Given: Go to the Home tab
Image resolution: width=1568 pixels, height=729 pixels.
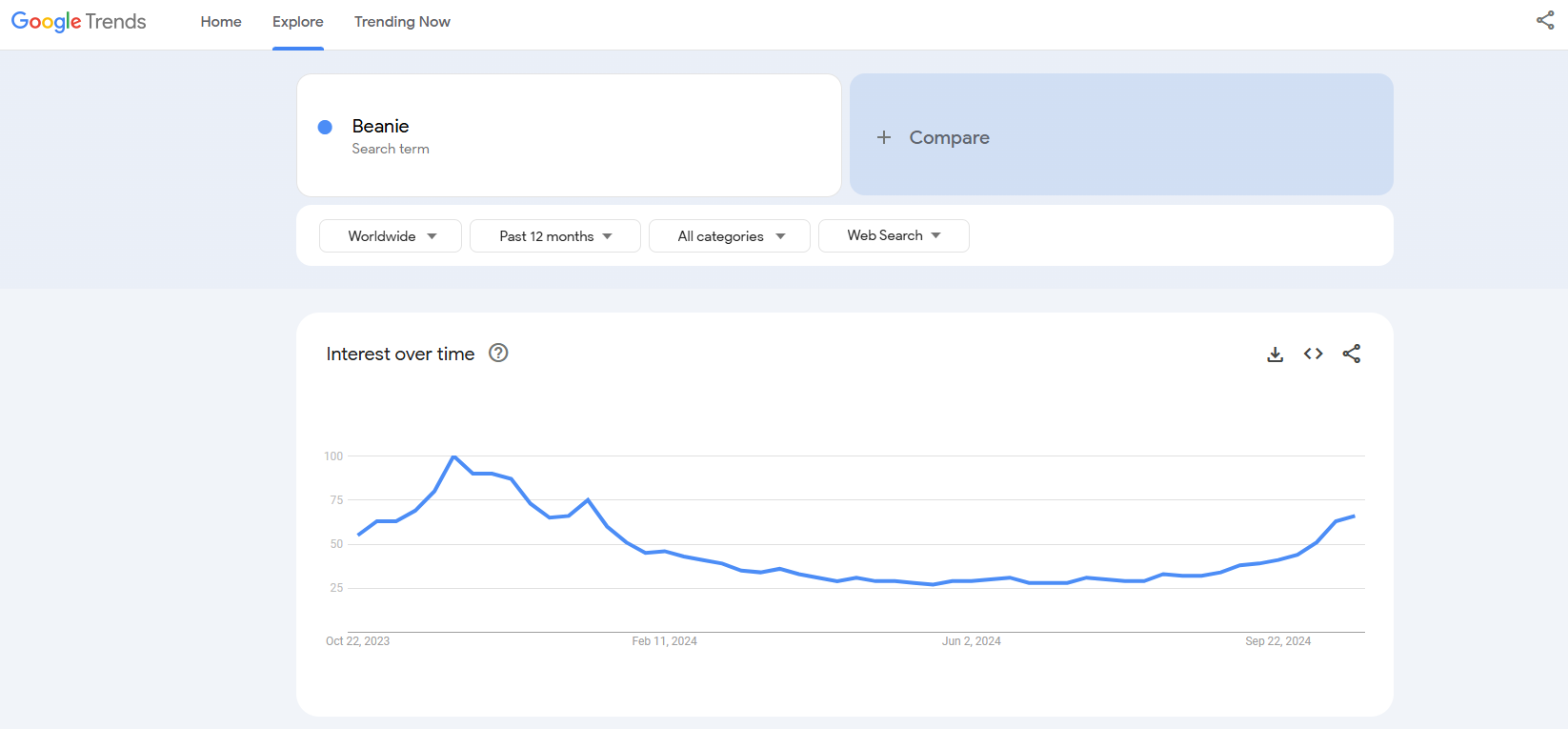Looking at the screenshot, I should point(221,22).
